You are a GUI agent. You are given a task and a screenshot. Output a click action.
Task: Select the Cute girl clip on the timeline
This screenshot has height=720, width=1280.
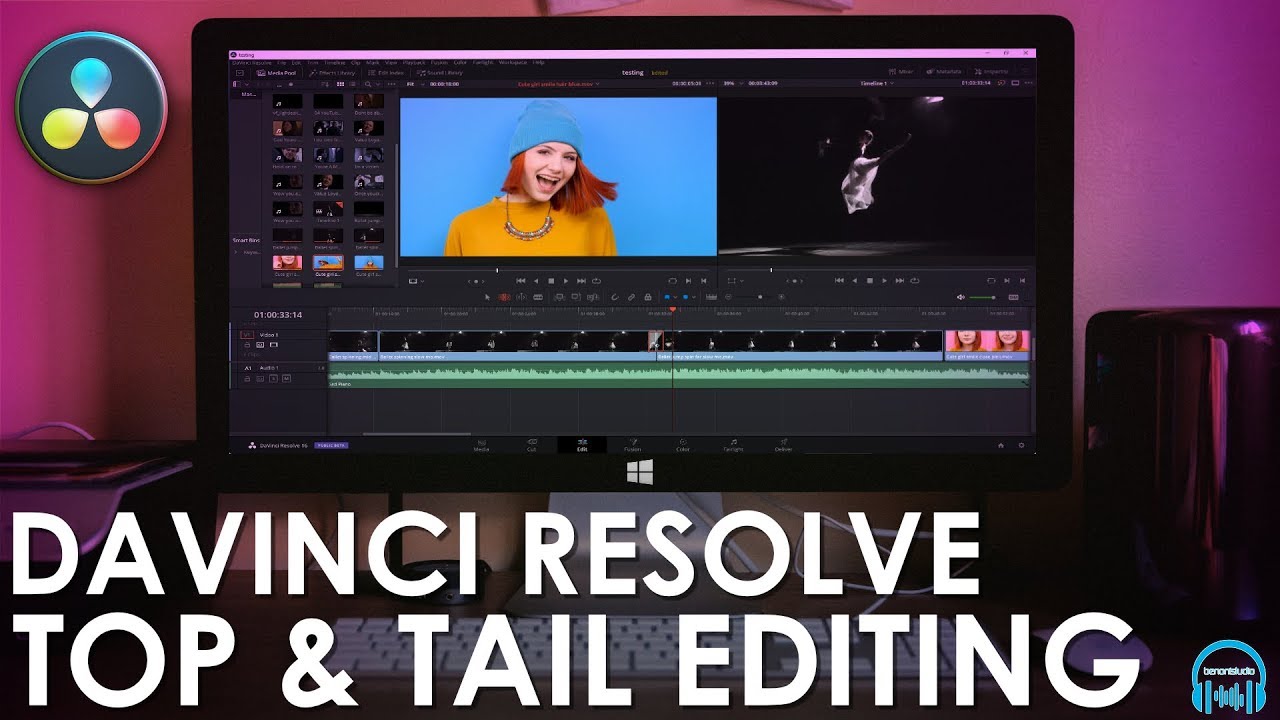(x=987, y=345)
